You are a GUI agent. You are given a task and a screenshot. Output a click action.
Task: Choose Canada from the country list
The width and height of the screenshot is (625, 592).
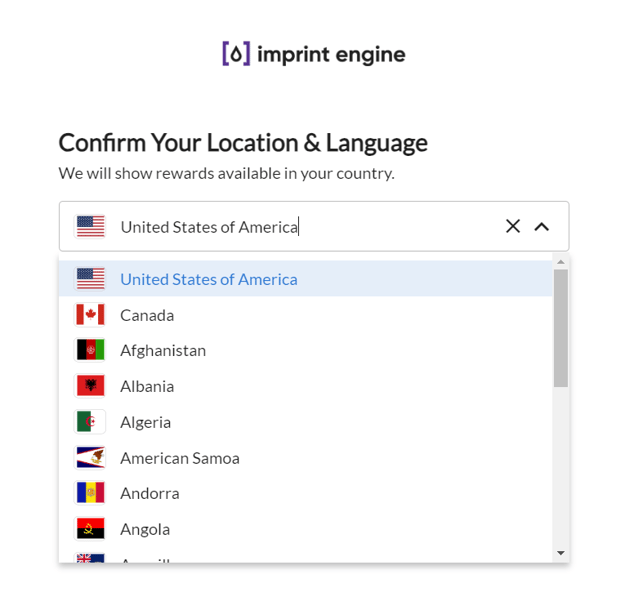[305, 315]
